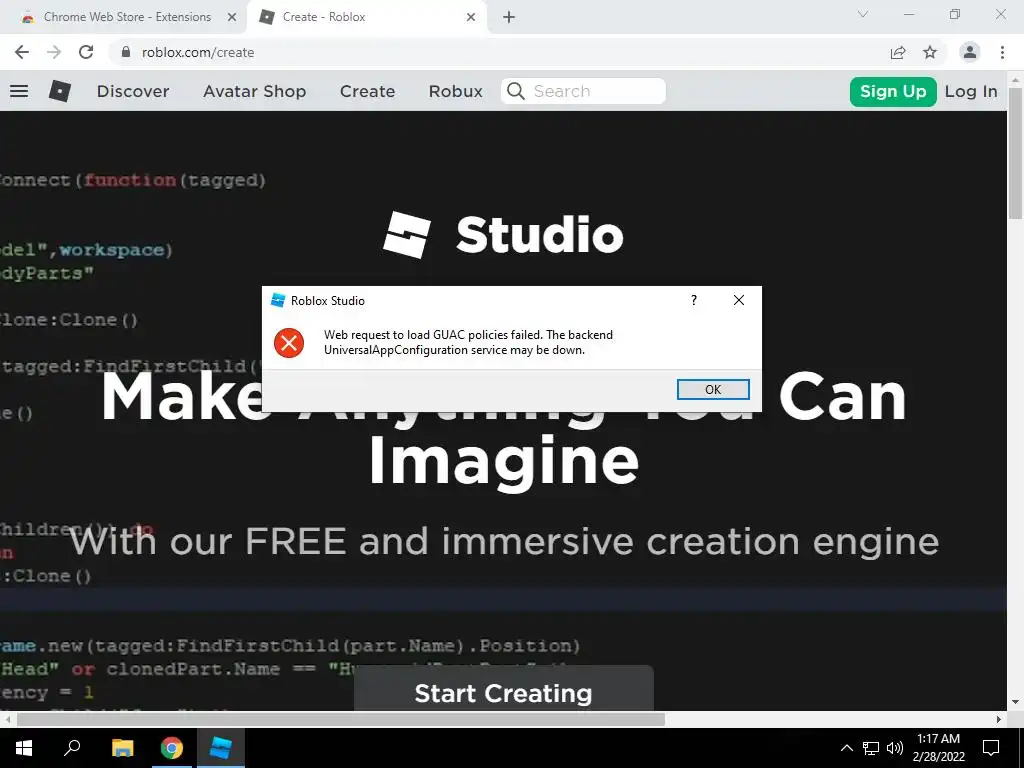This screenshot has height=768, width=1024.
Task: Open File Explorer from the taskbar
Action: tap(122, 748)
